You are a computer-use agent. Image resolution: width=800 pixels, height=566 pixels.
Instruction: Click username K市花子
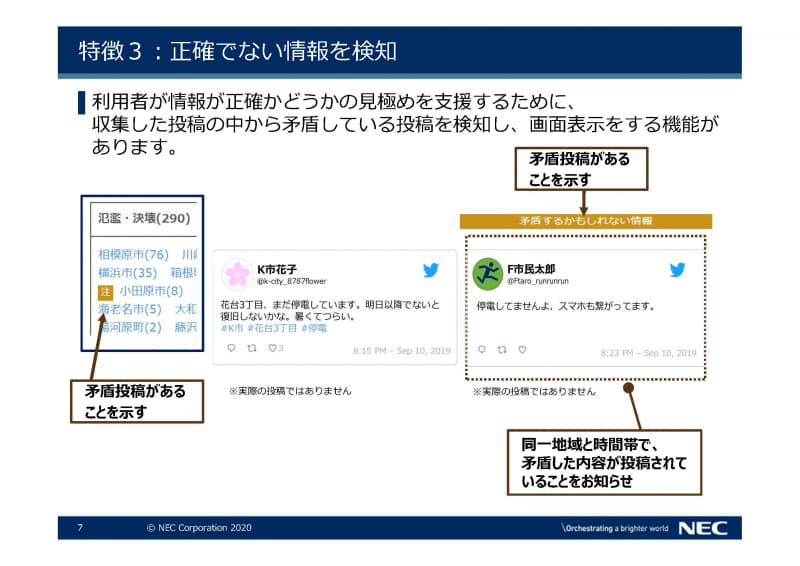(x=277, y=269)
